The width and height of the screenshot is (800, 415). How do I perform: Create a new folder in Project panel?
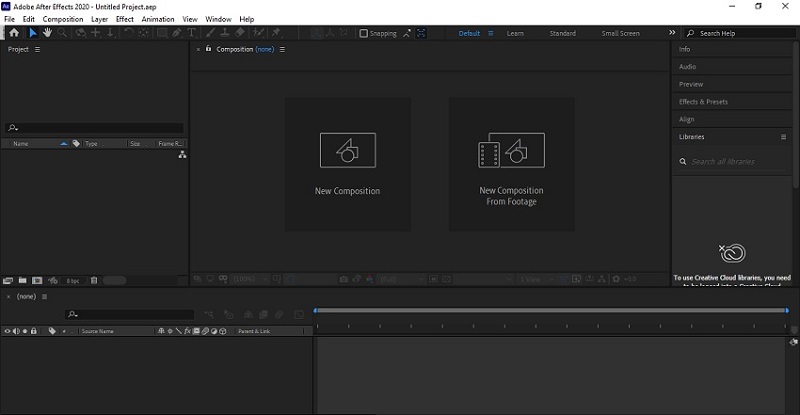coord(22,280)
